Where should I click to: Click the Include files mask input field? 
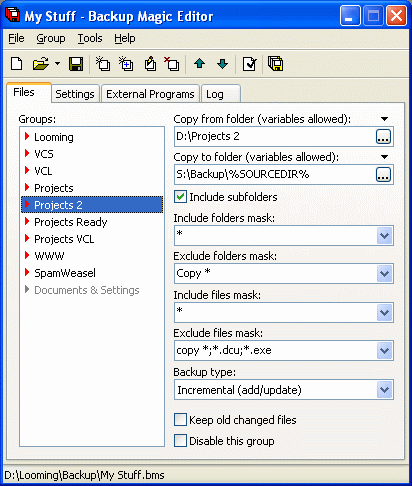276,312
